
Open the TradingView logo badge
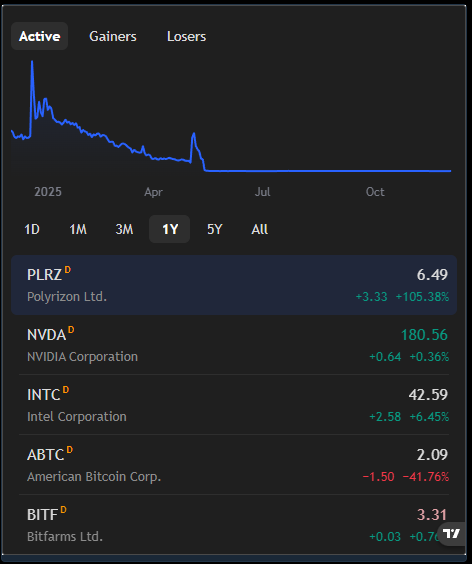tap(453, 533)
